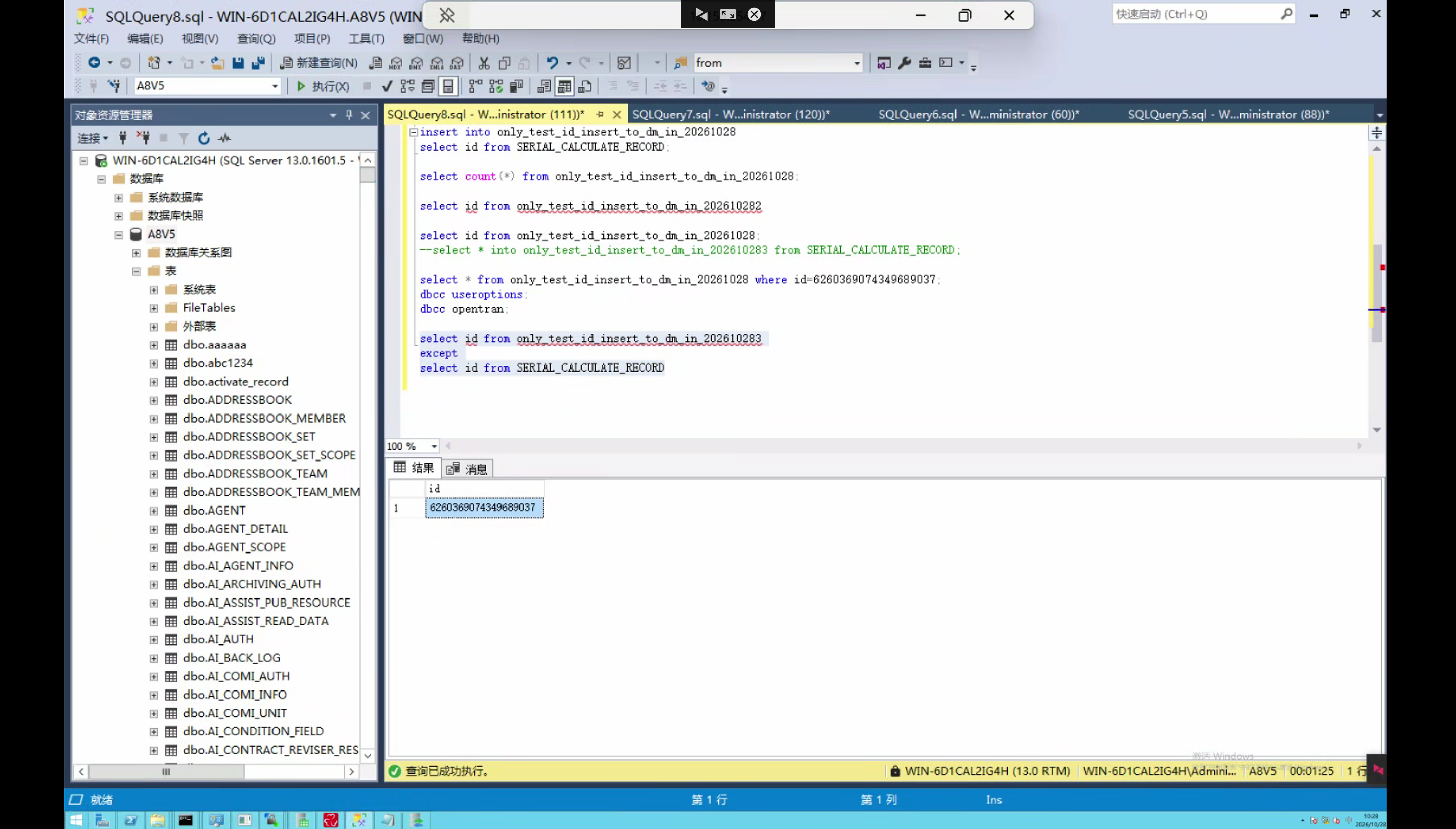Viewport: 1456px width, 829px height.
Task: Click the Properties wrench icon
Action: point(904,63)
